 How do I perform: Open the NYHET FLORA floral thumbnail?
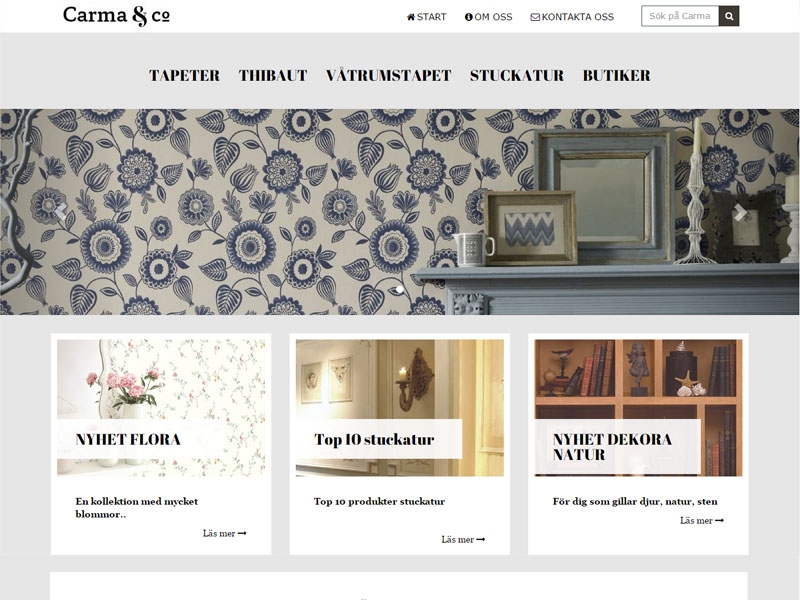point(161,408)
